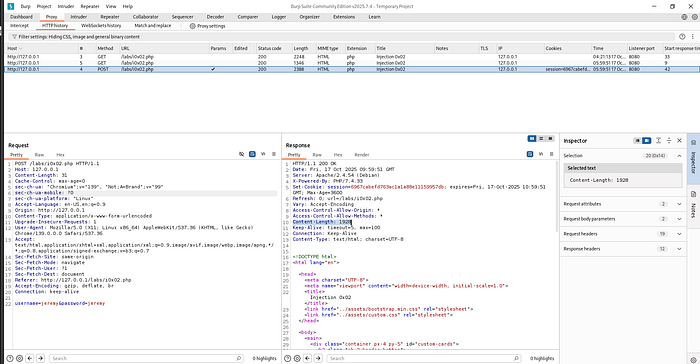Switch to the Repeater tool tab

click(x=109, y=17)
